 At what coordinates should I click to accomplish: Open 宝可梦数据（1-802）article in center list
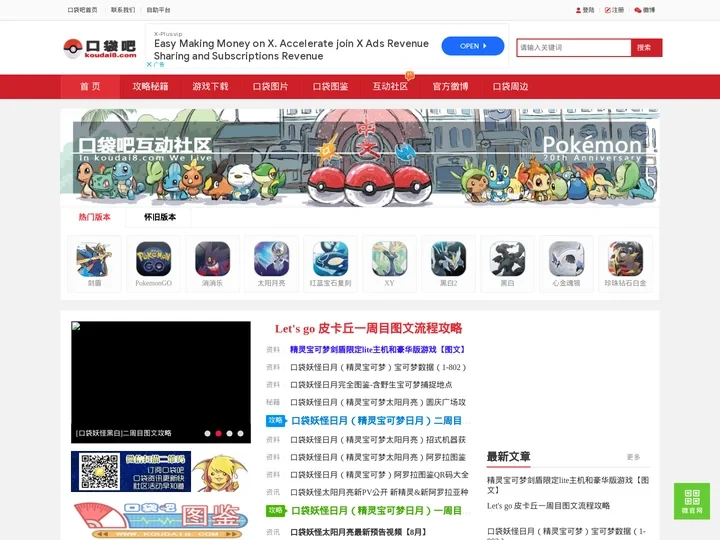tap(378, 367)
